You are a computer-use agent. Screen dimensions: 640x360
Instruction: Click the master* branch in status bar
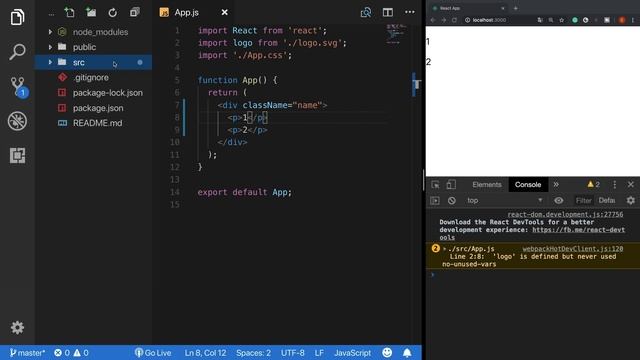tap(27, 353)
